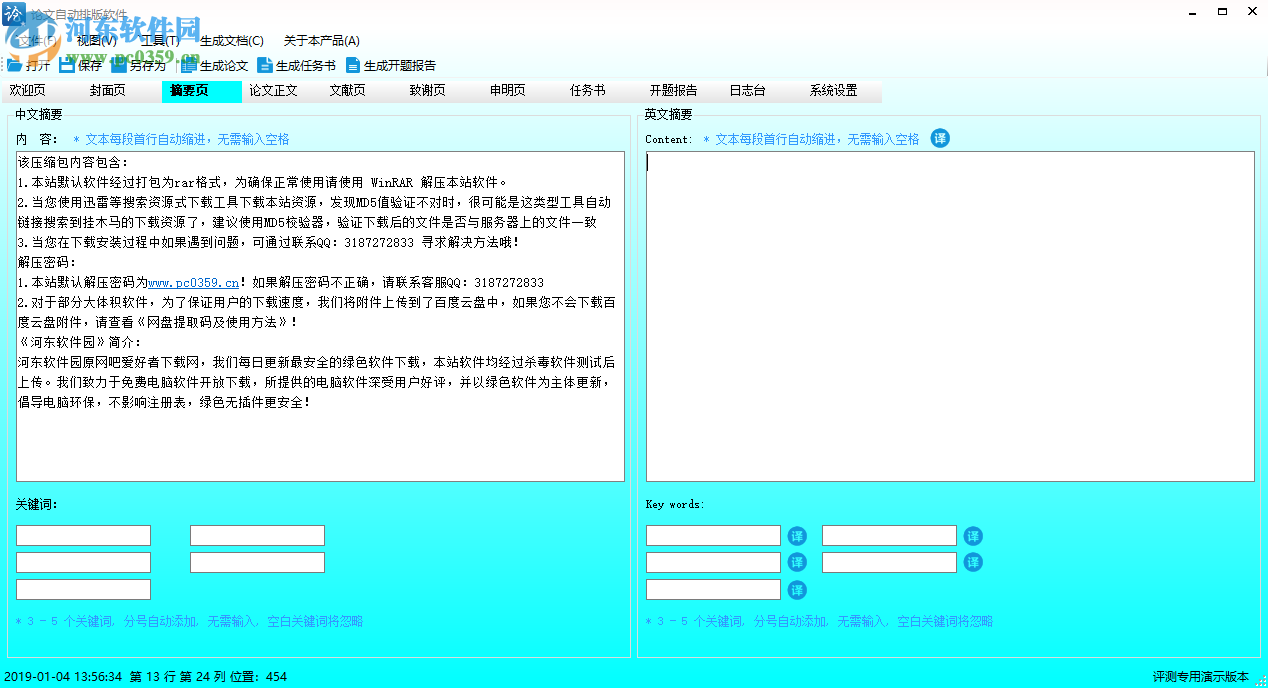Click the "评测专用演示版本" status text
Screen dimensions: 1268x688
[x=1201, y=677]
